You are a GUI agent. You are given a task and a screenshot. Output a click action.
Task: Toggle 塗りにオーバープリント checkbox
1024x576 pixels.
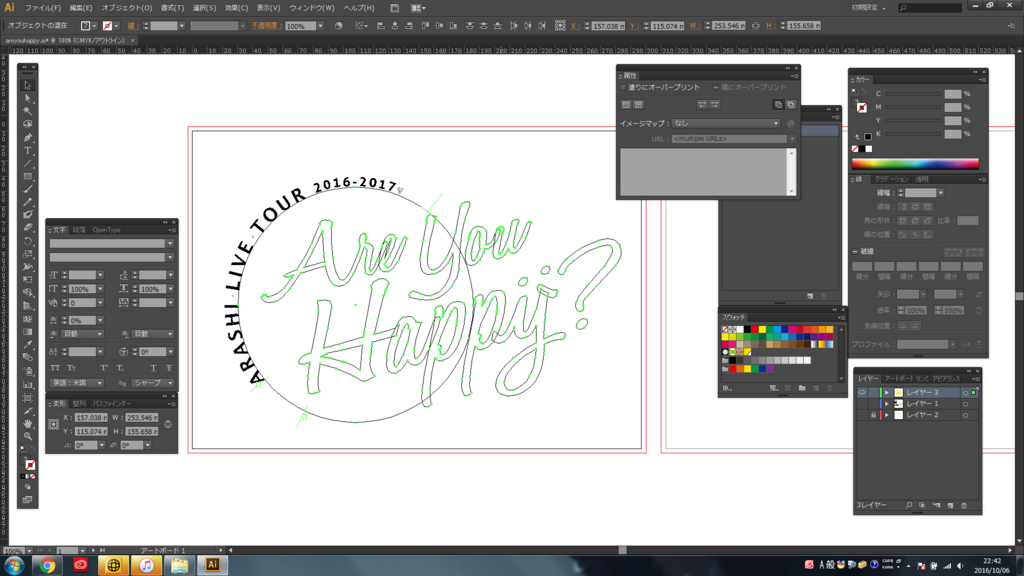[x=623, y=88]
